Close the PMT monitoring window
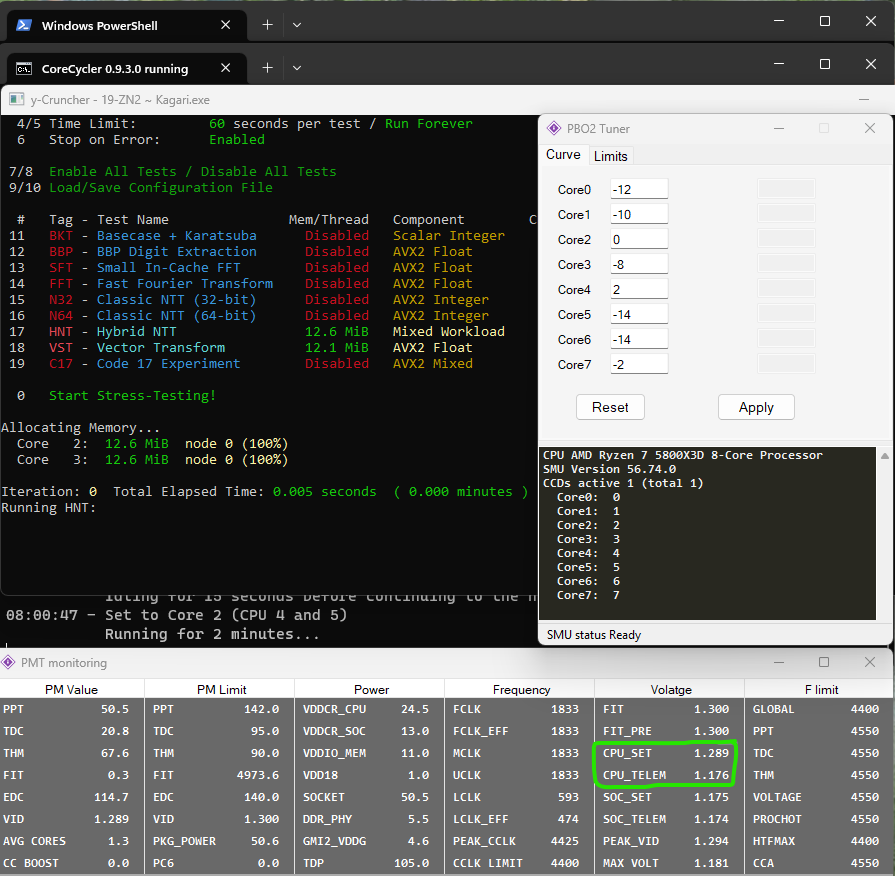 (x=869, y=662)
